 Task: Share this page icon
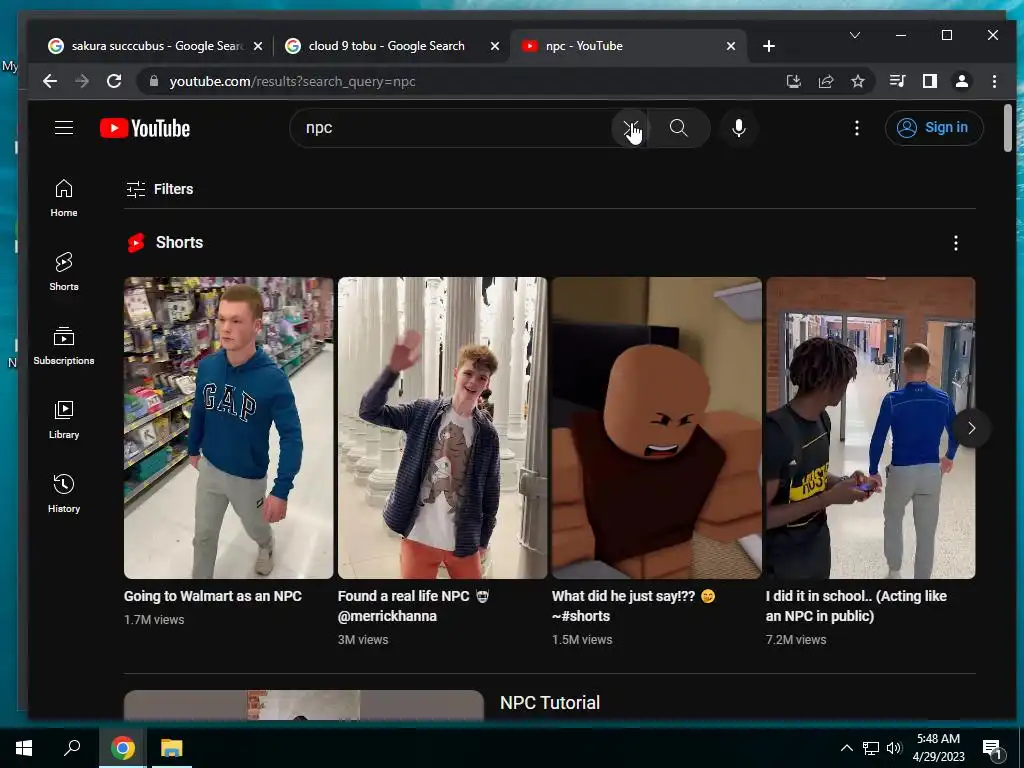point(825,82)
